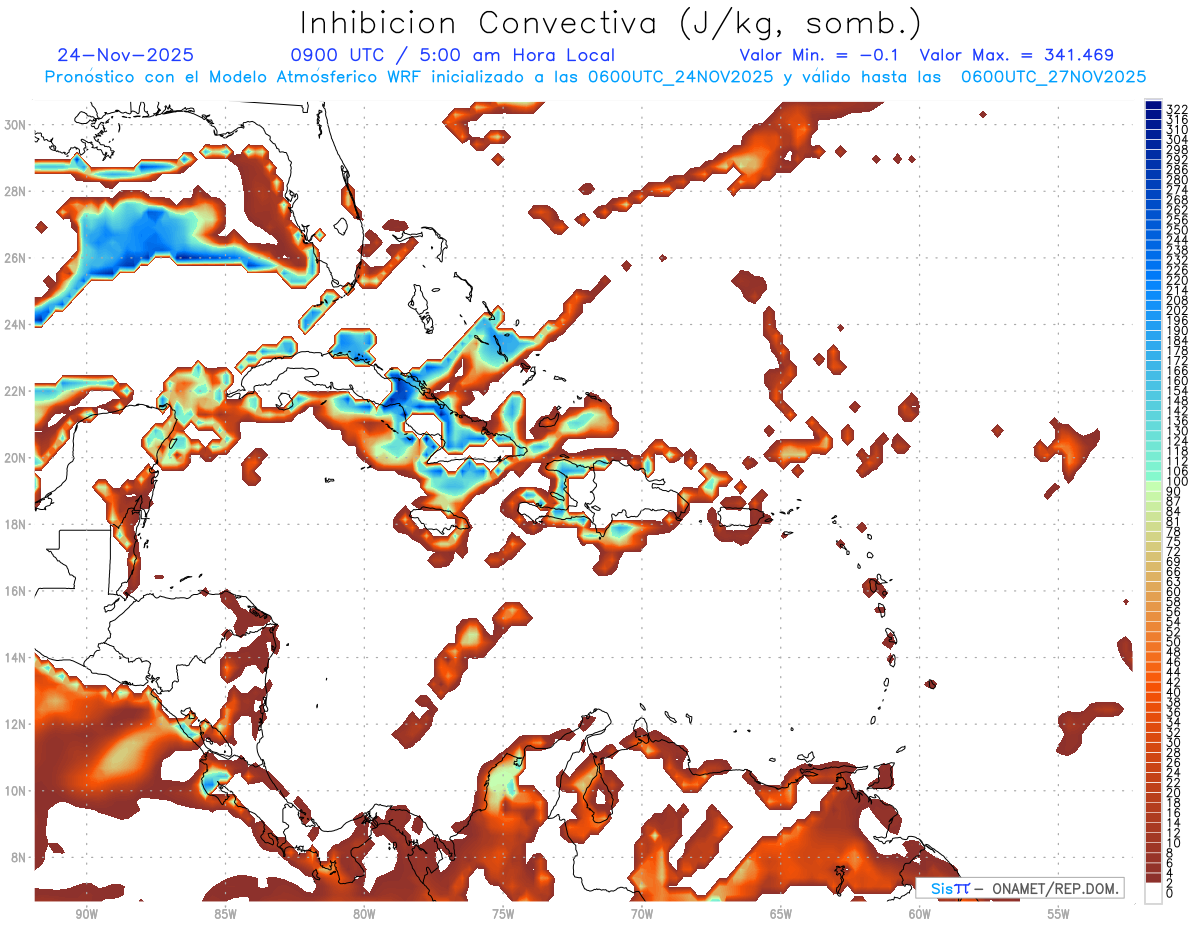Click the "26N" latitude label
Image resolution: width=1200 pixels, height=927 pixels.
click(16, 258)
